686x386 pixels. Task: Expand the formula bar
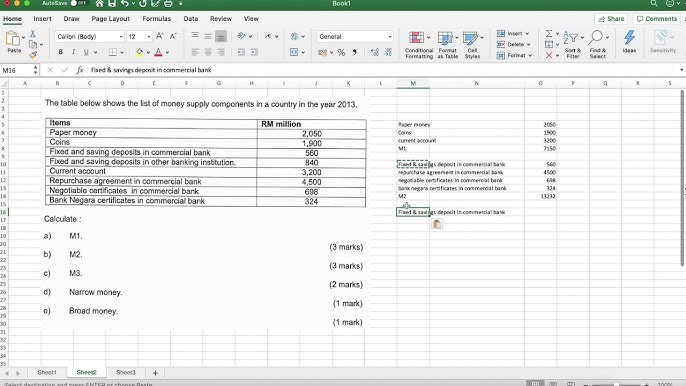point(681,70)
